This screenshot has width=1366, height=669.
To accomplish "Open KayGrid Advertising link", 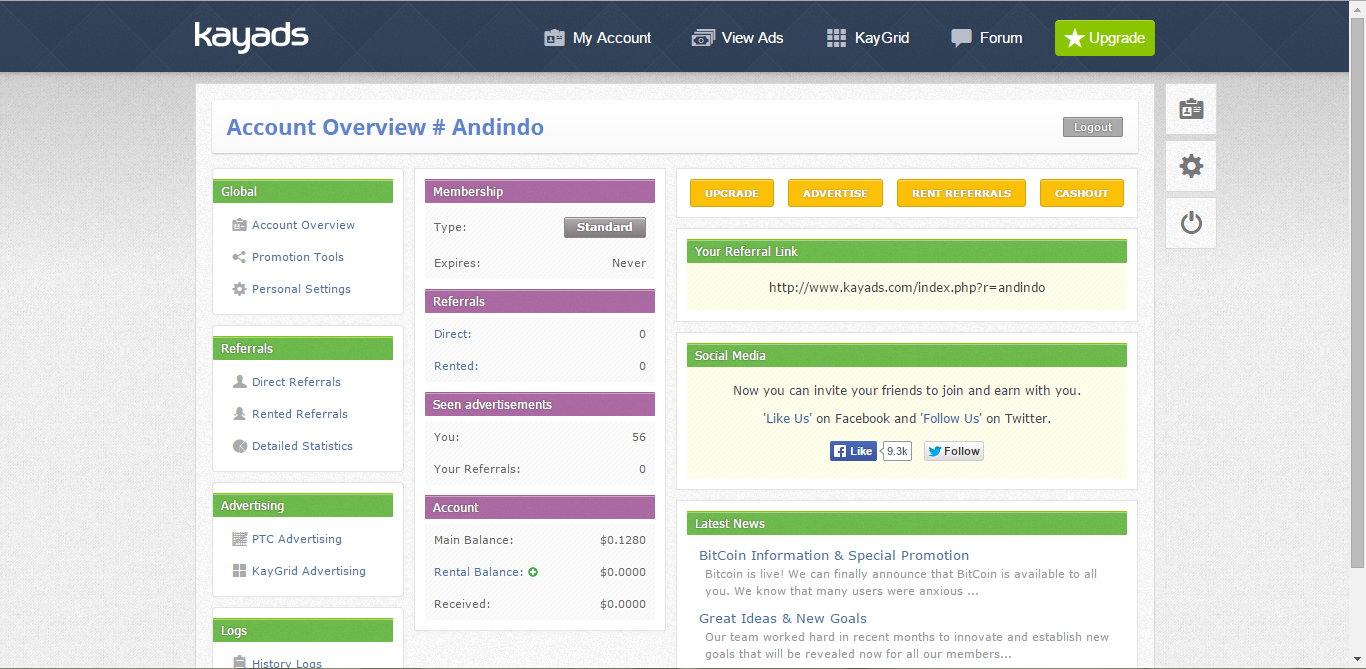I will point(309,571).
